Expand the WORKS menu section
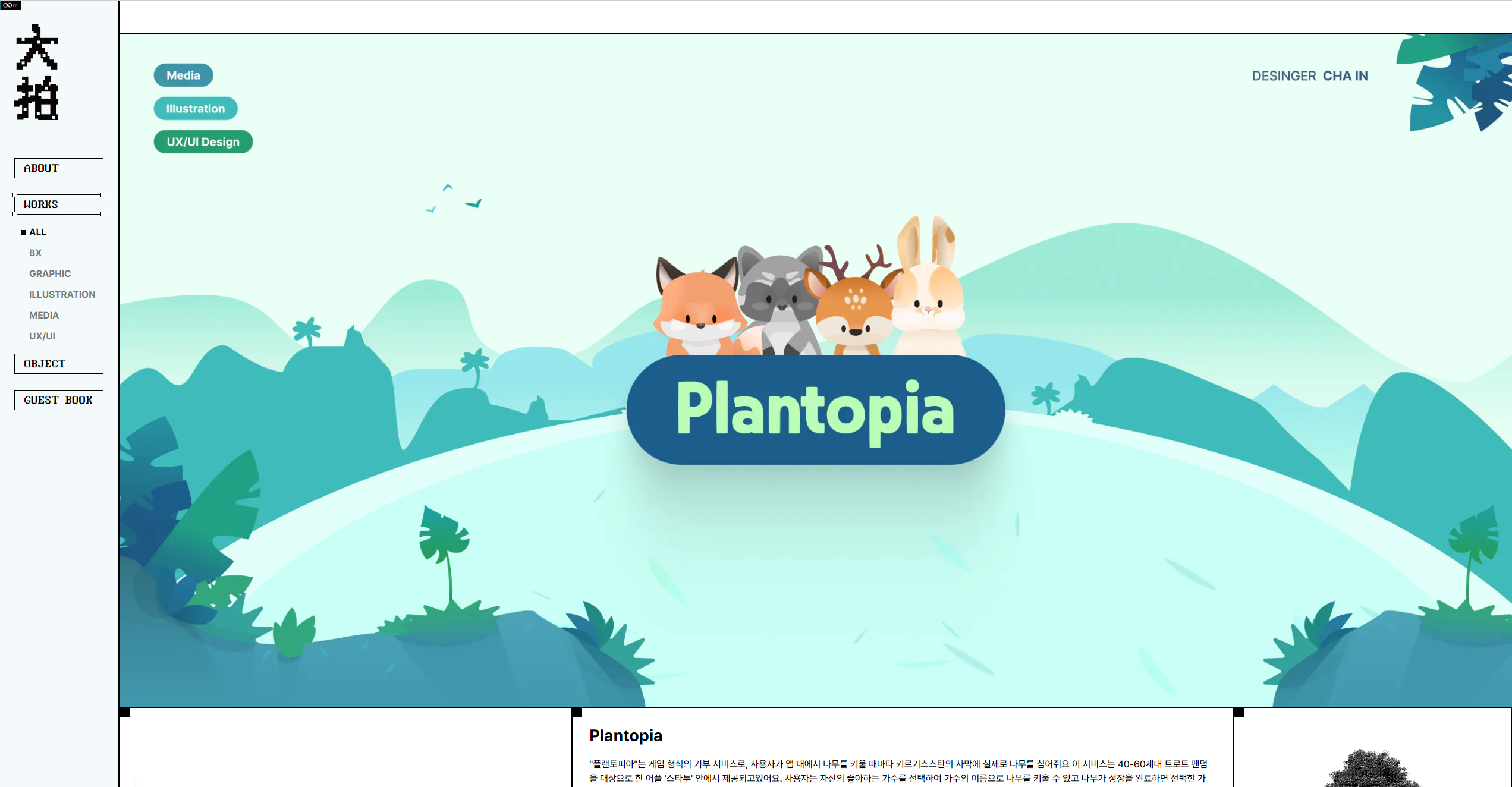Viewport: 1512px width, 787px height. click(59, 204)
